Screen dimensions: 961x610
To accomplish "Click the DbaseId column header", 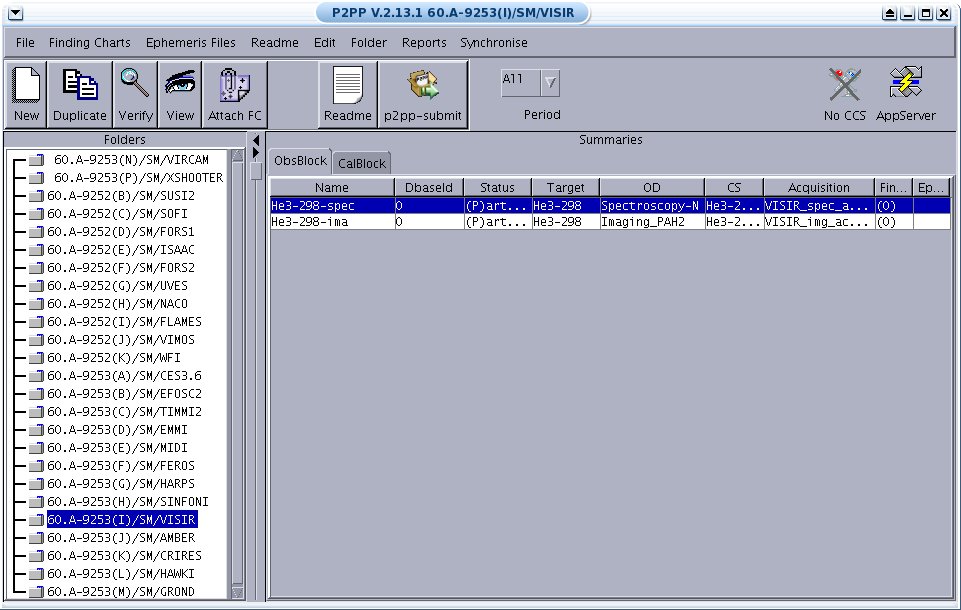I will tap(428, 187).
